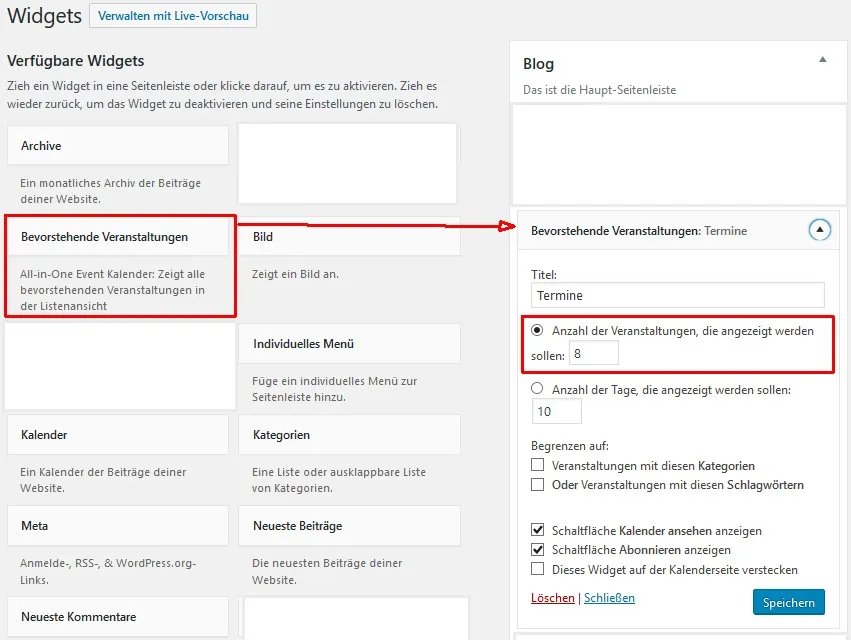
Task: Click the events count field showing 8
Action: click(x=593, y=353)
